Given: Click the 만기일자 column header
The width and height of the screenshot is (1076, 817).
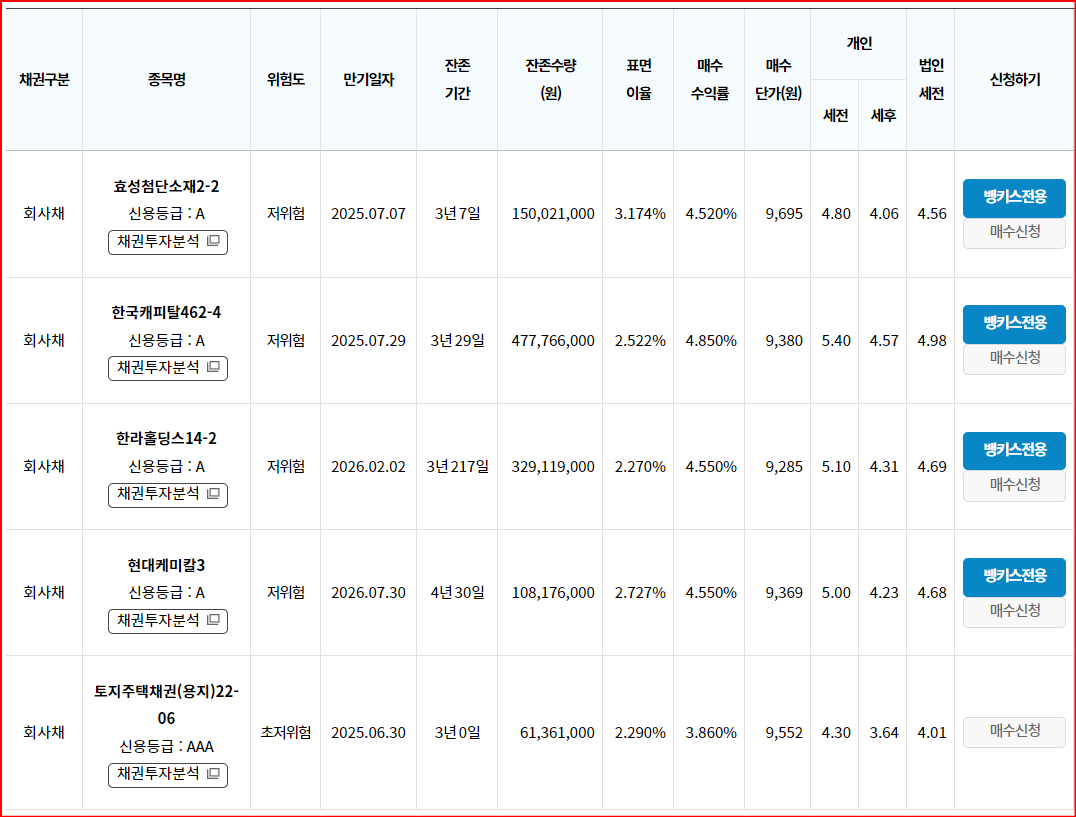Looking at the screenshot, I should point(369,80).
